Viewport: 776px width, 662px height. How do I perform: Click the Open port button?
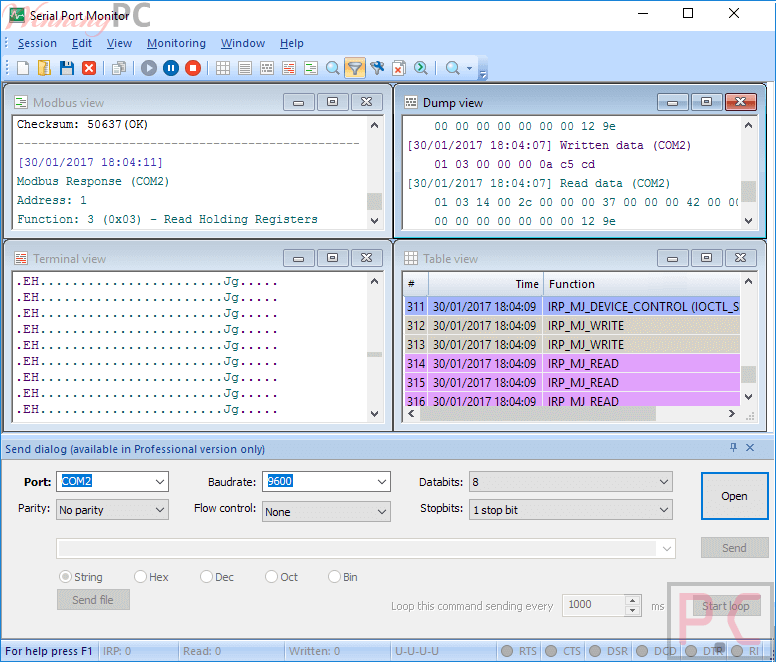coord(734,496)
